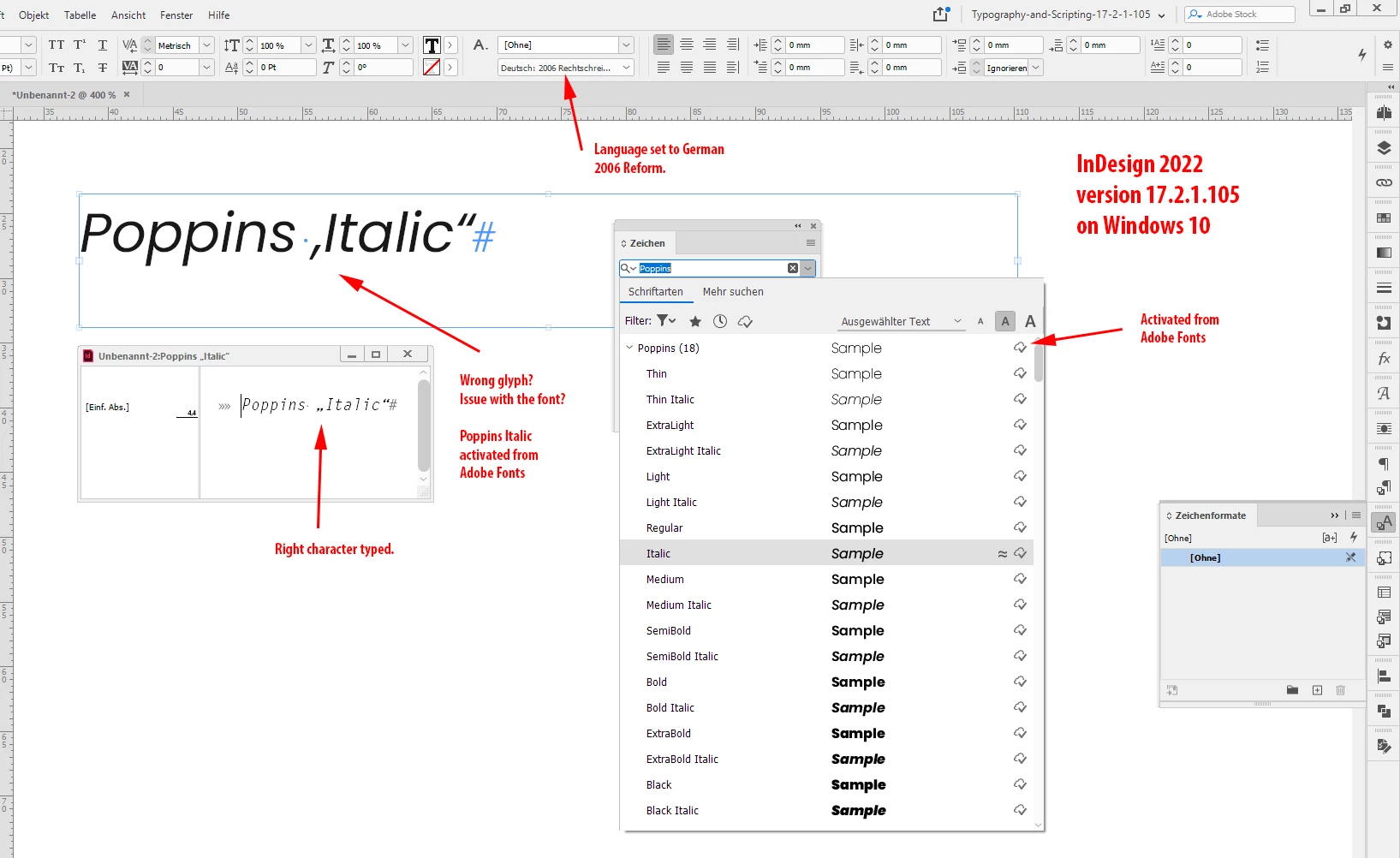
Task: Open the Hilfe menu
Action: pyautogui.click(x=218, y=15)
